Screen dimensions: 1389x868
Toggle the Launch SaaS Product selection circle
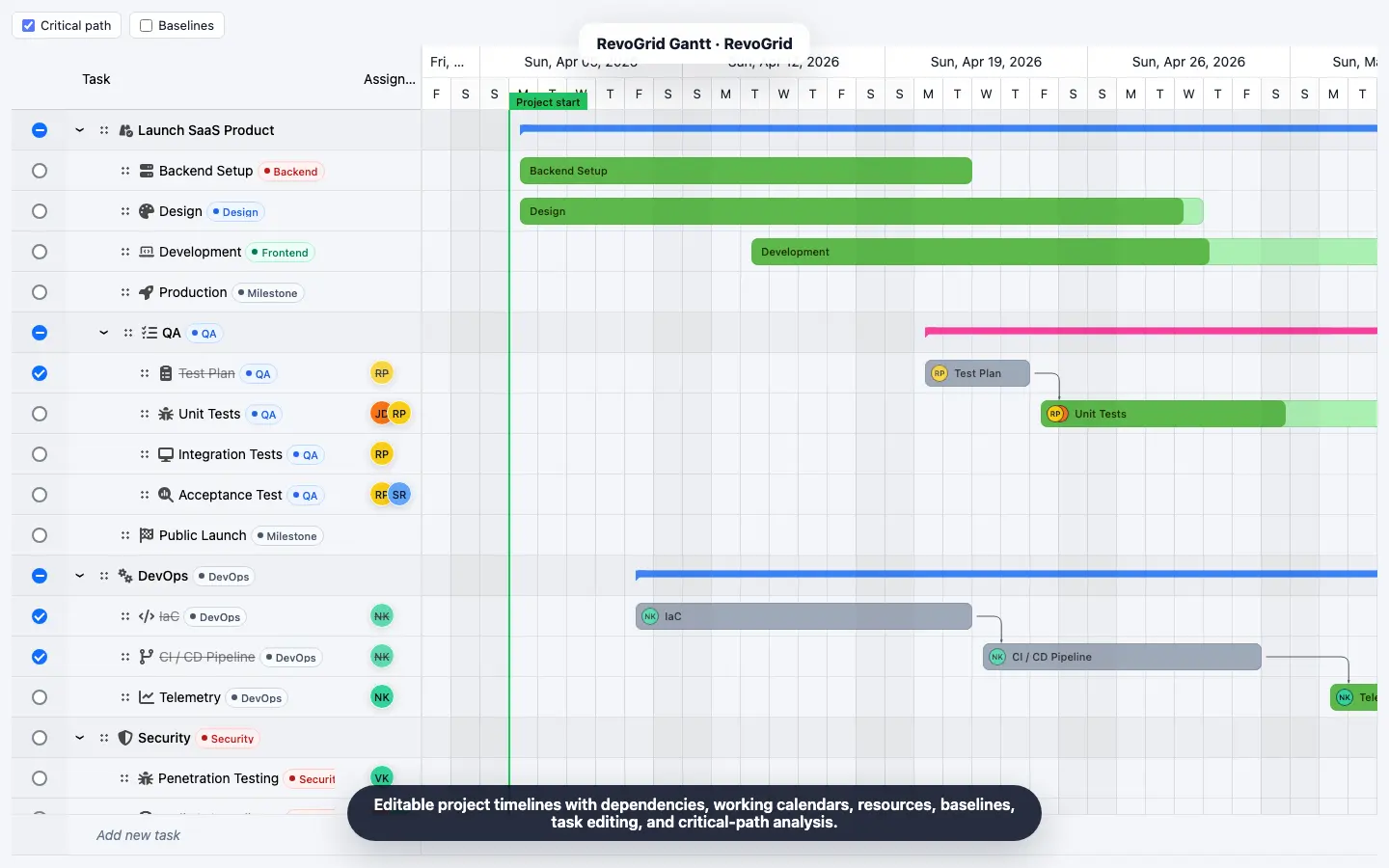click(40, 130)
